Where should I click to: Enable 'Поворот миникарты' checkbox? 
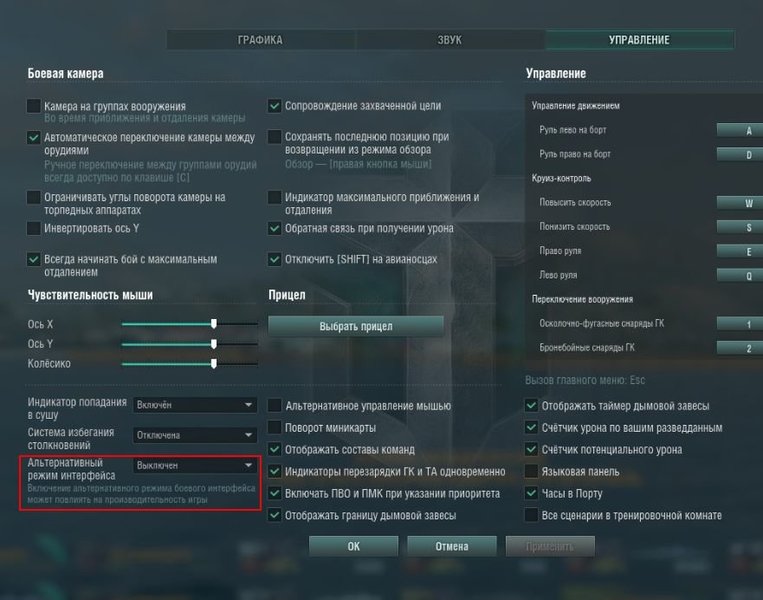(275, 427)
